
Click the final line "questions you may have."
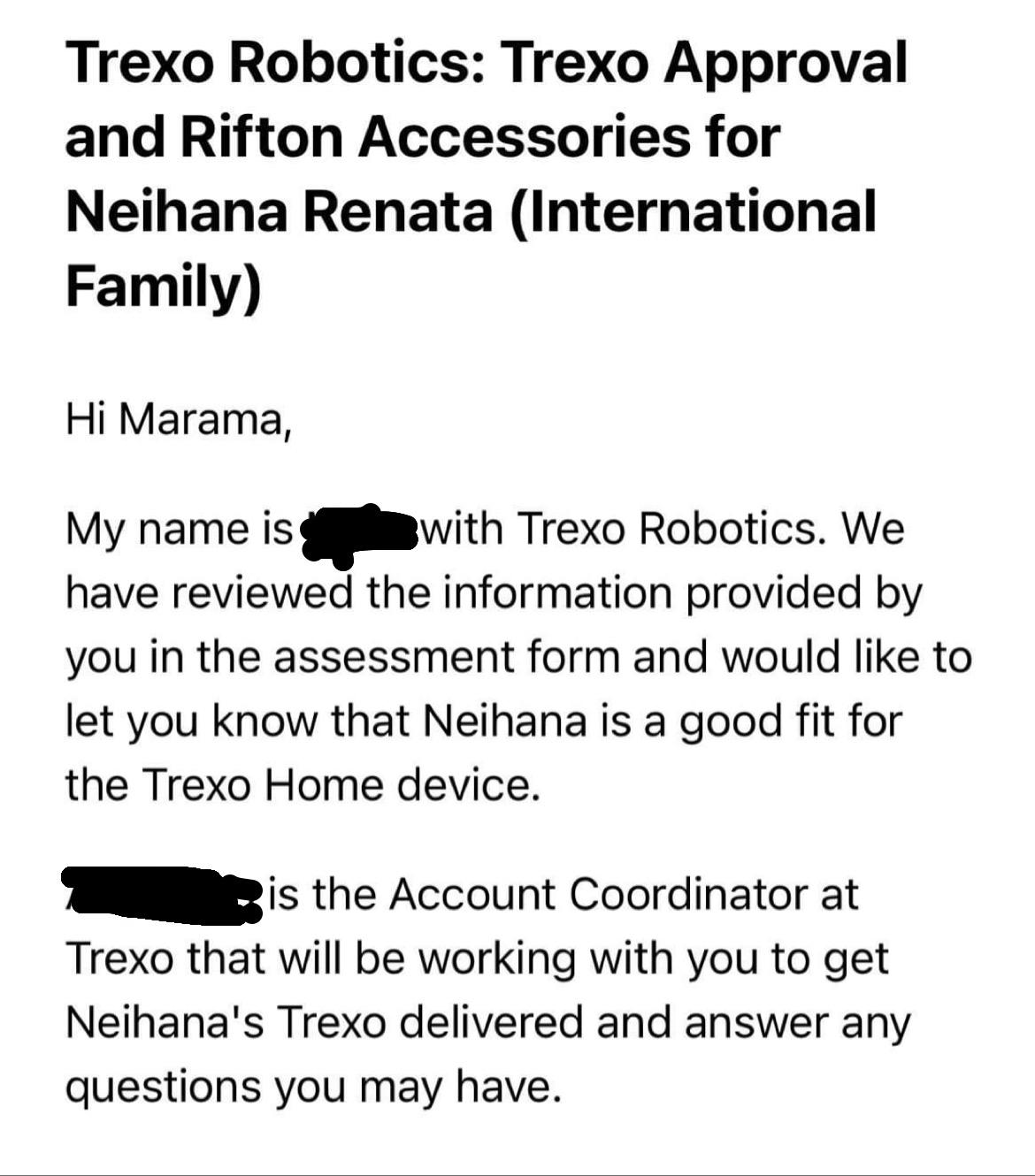(x=314, y=1087)
